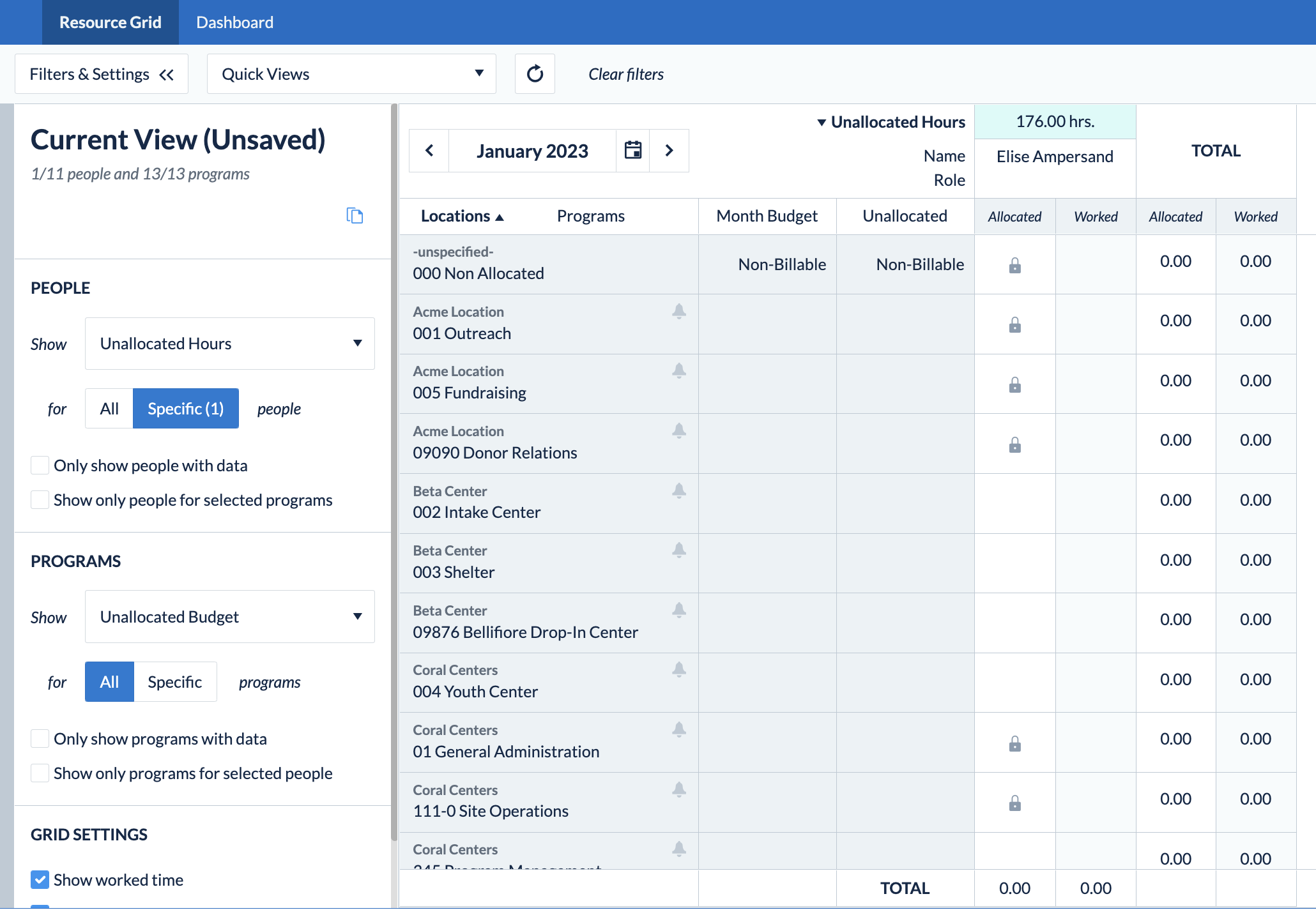Viewport: 1316px width, 917px height.
Task: Switch to the Dashboard tab
Action: (x=234, y=22)
